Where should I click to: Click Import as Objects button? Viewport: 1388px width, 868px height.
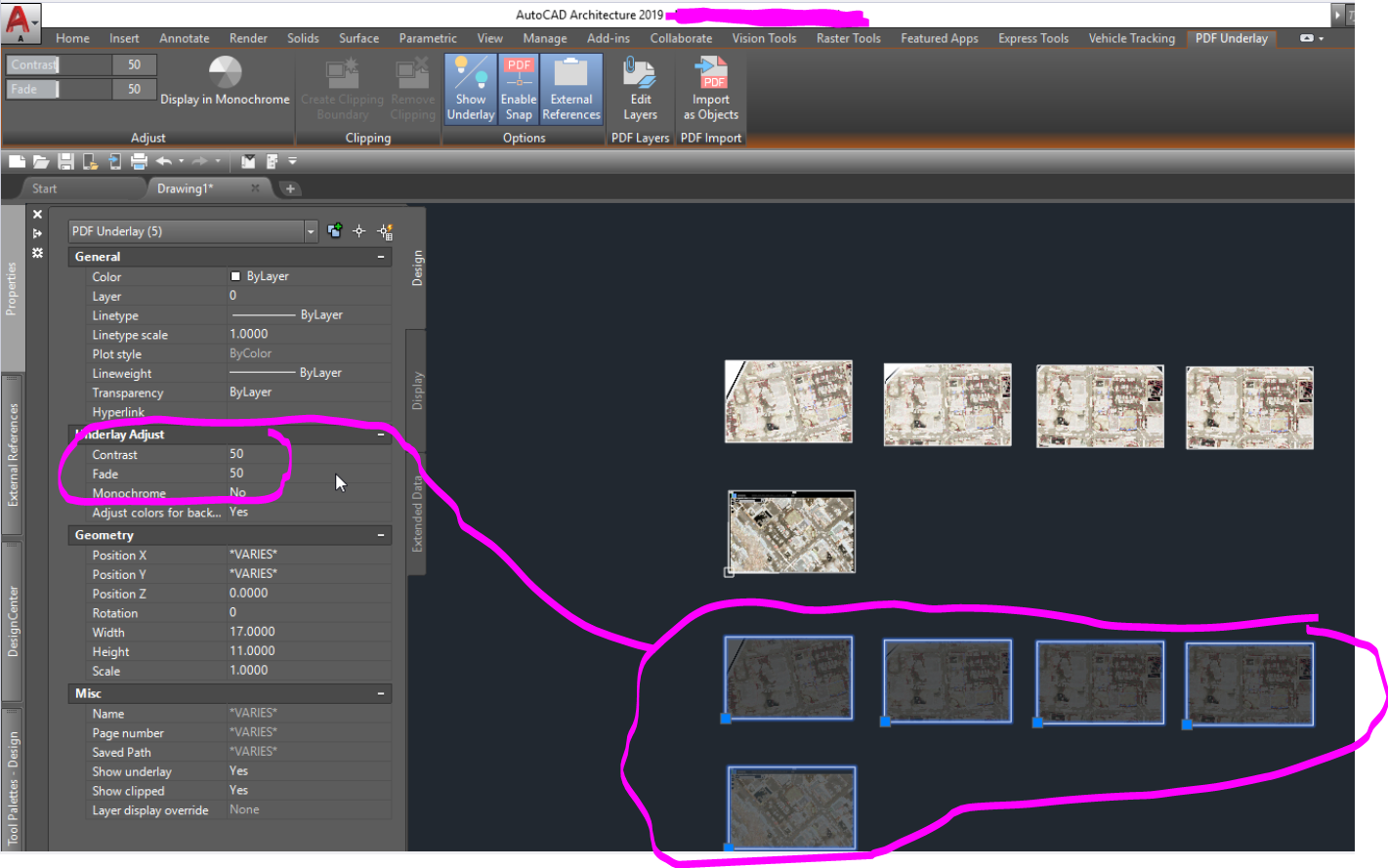coord(711,89)
